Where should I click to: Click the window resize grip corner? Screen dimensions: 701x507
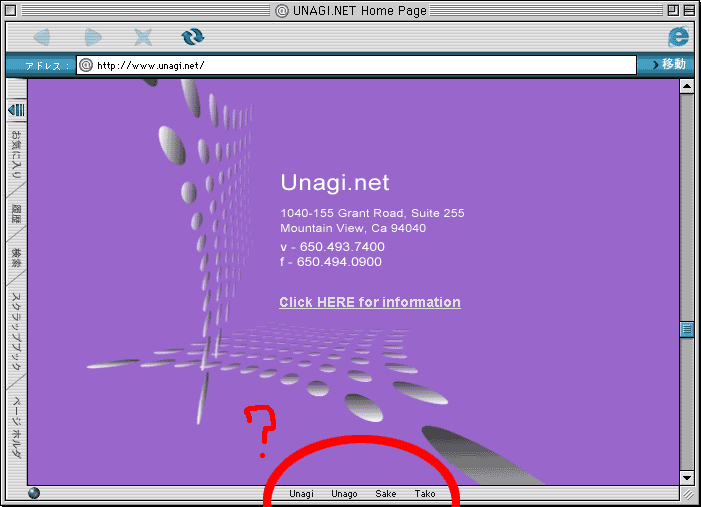(x=687, y=493)
